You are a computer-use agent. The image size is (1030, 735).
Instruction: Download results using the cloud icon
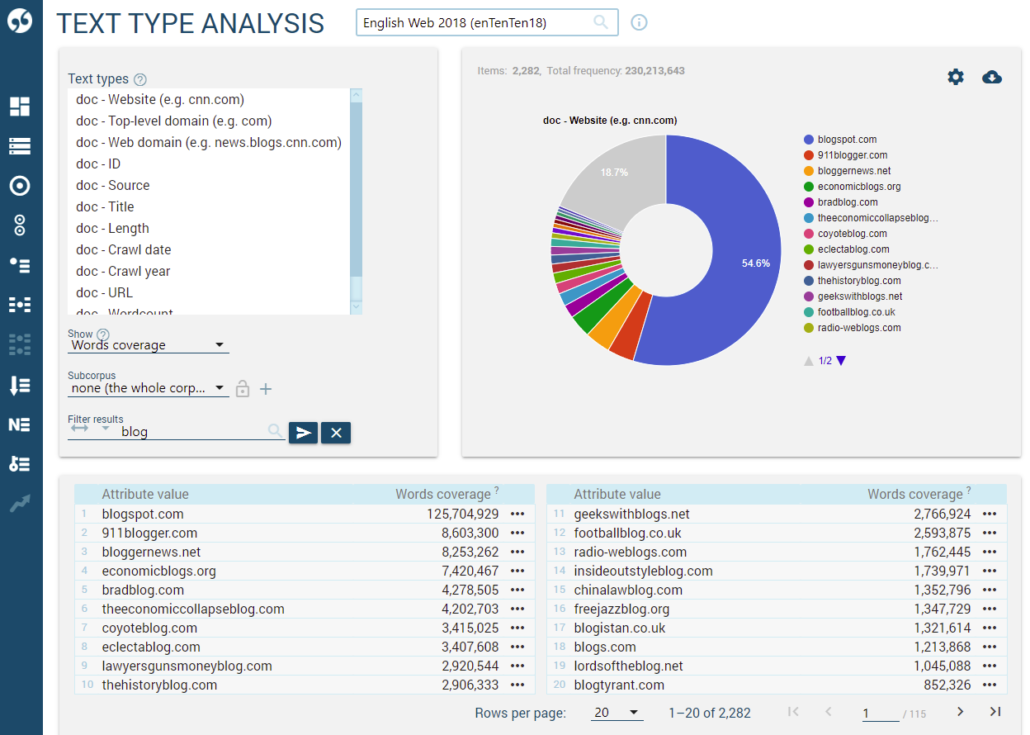tap(992, 77)
